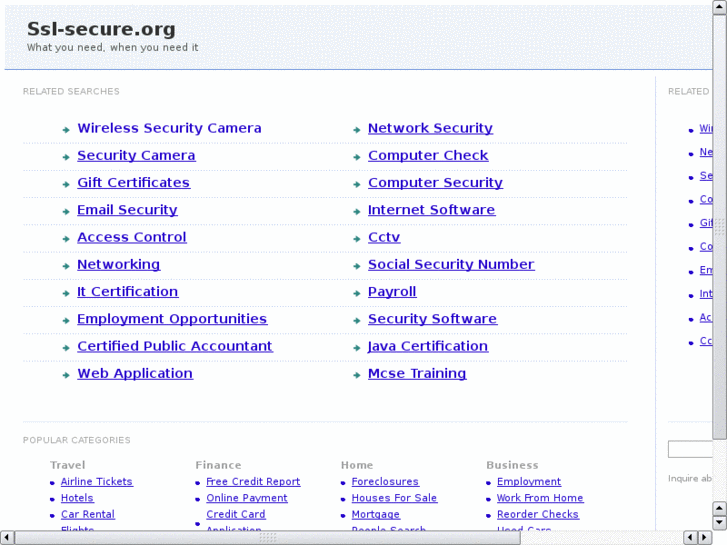Open the Cctv link
The width and height of the screenshot is (727, 545).
(x=384, y=237)
